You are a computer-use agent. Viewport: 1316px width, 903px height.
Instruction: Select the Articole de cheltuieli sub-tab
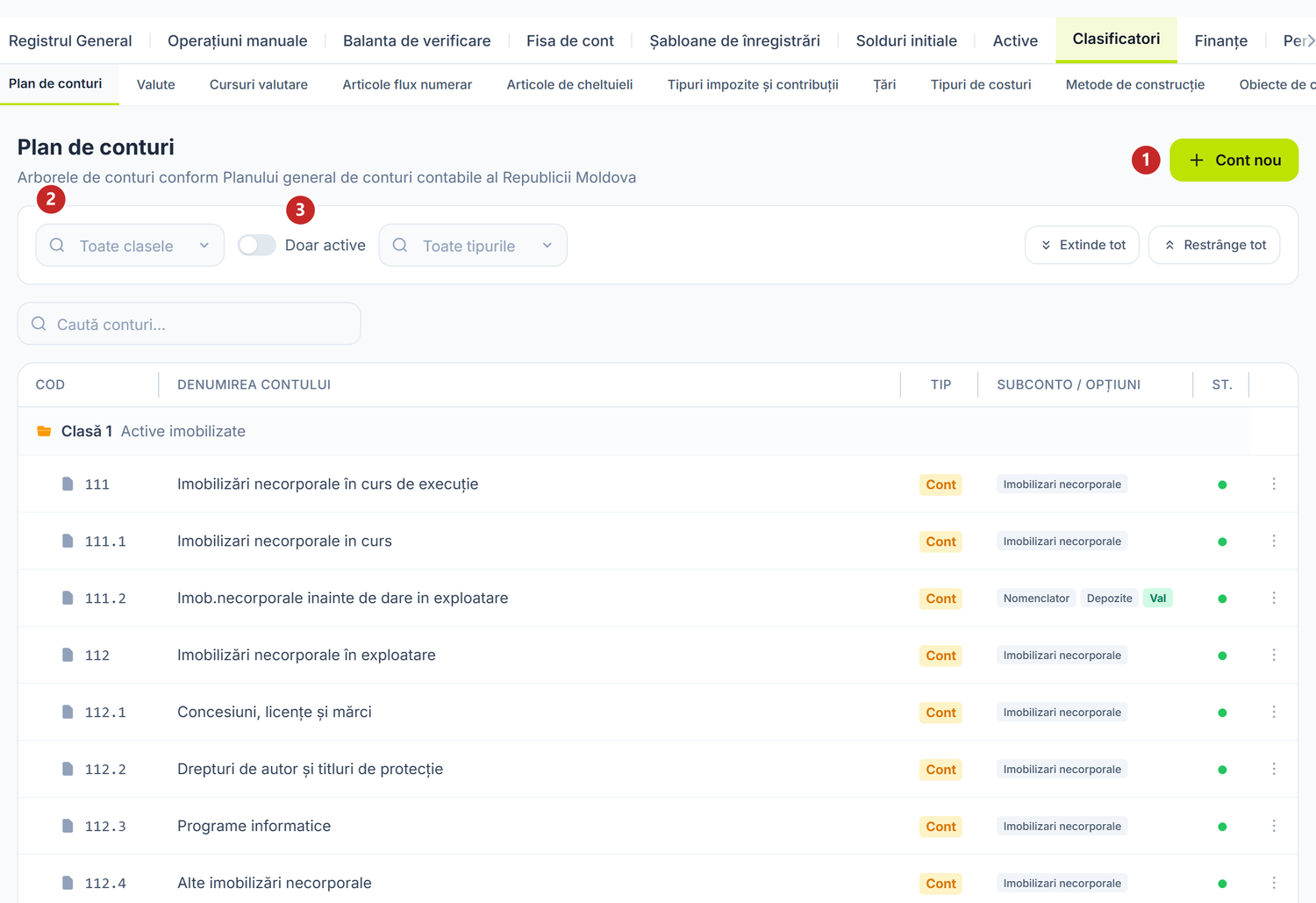[x=569, y=84]
